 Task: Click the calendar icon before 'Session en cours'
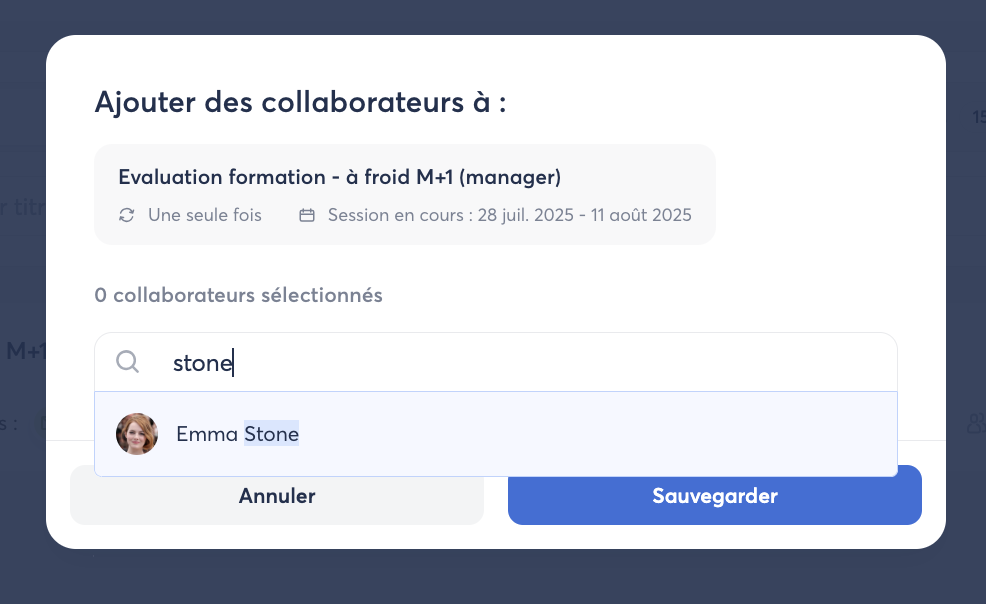pos(307,215)
